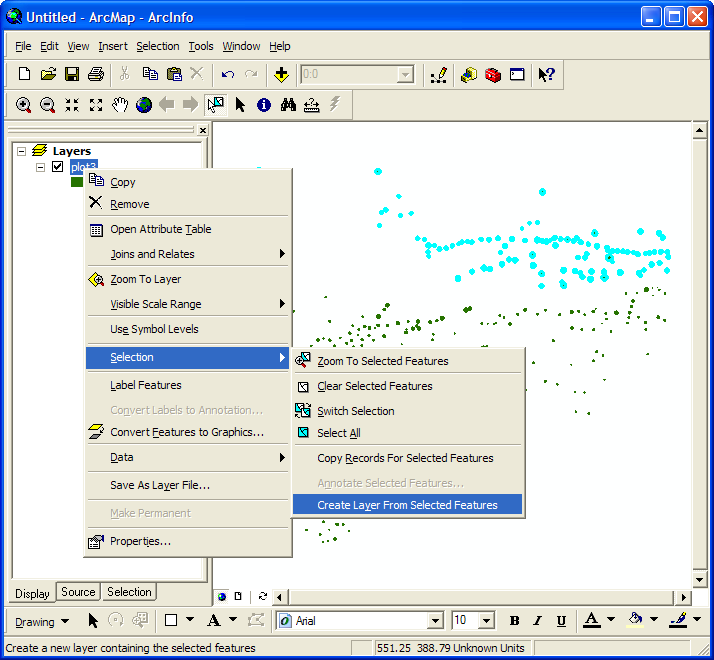
Task: Open the map scale dropdown
Action: [x=404, y=74]
